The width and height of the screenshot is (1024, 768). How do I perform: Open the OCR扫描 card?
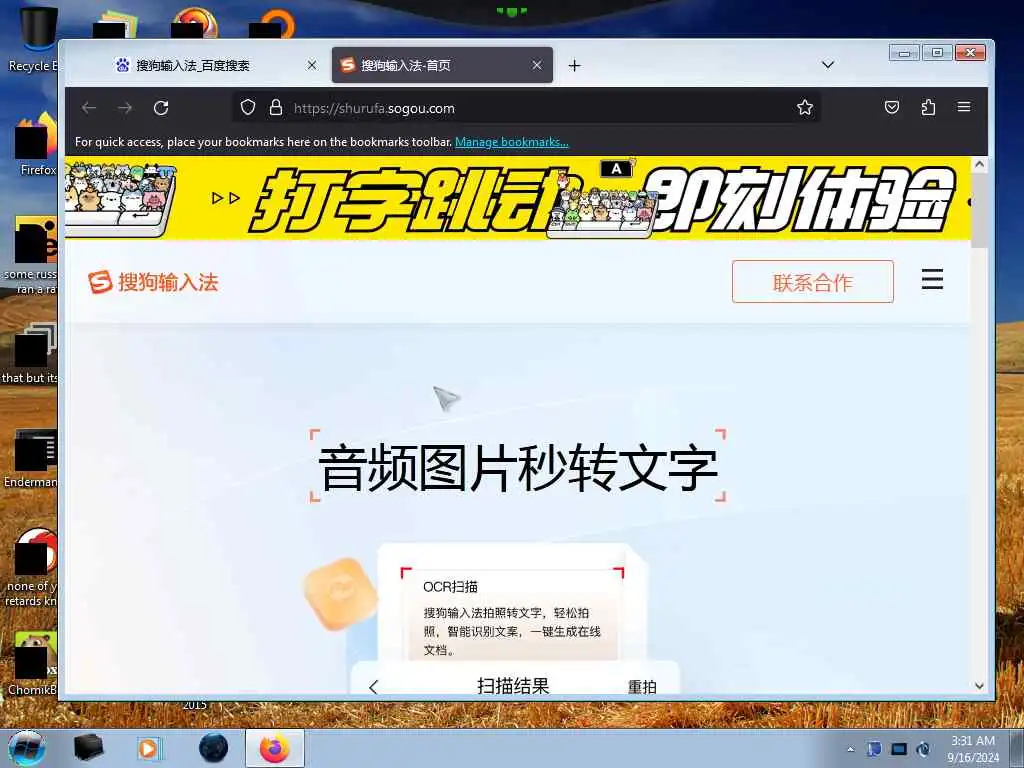[512, 614]
